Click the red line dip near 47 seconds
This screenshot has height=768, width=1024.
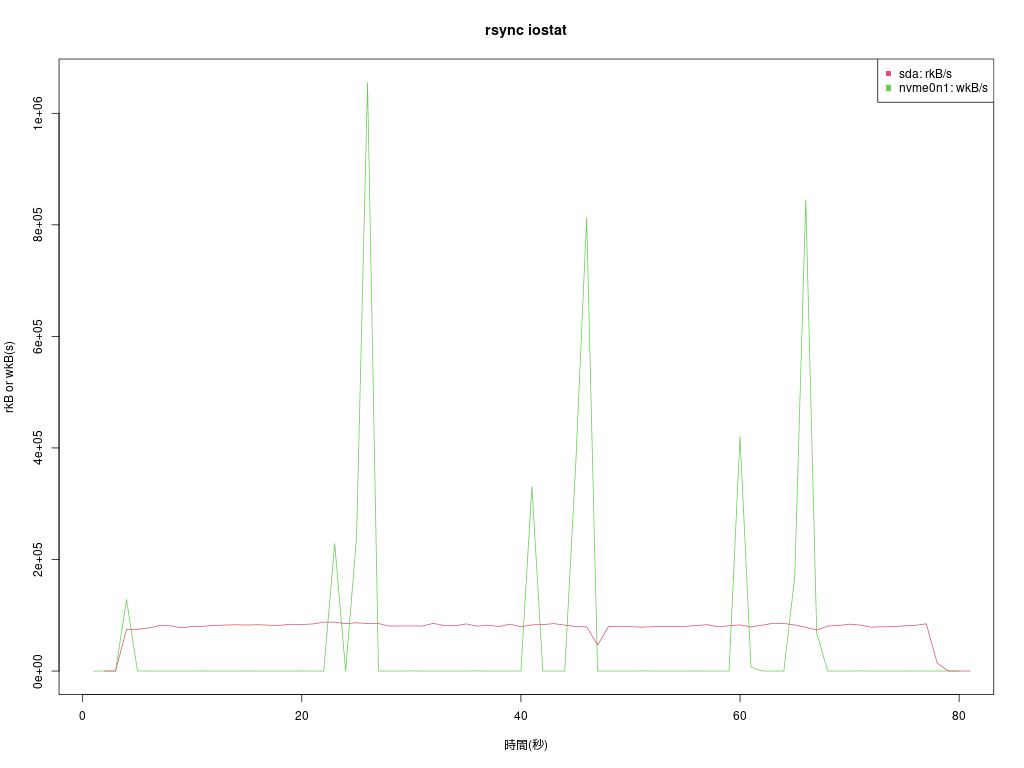pos(597,644)
